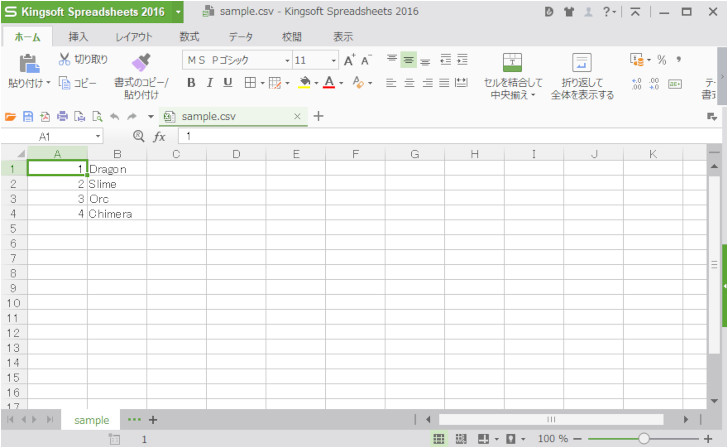This screenshot has height=448, width=728.
Task: Add new sheet next to sample
Action: point(153,420)
